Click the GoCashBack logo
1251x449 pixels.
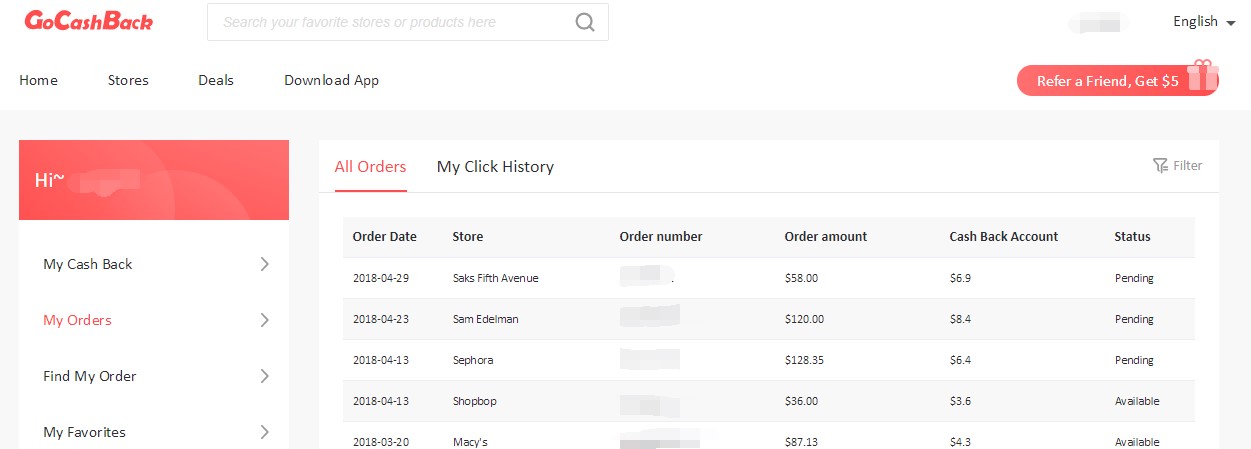click(x=89, y=20)
